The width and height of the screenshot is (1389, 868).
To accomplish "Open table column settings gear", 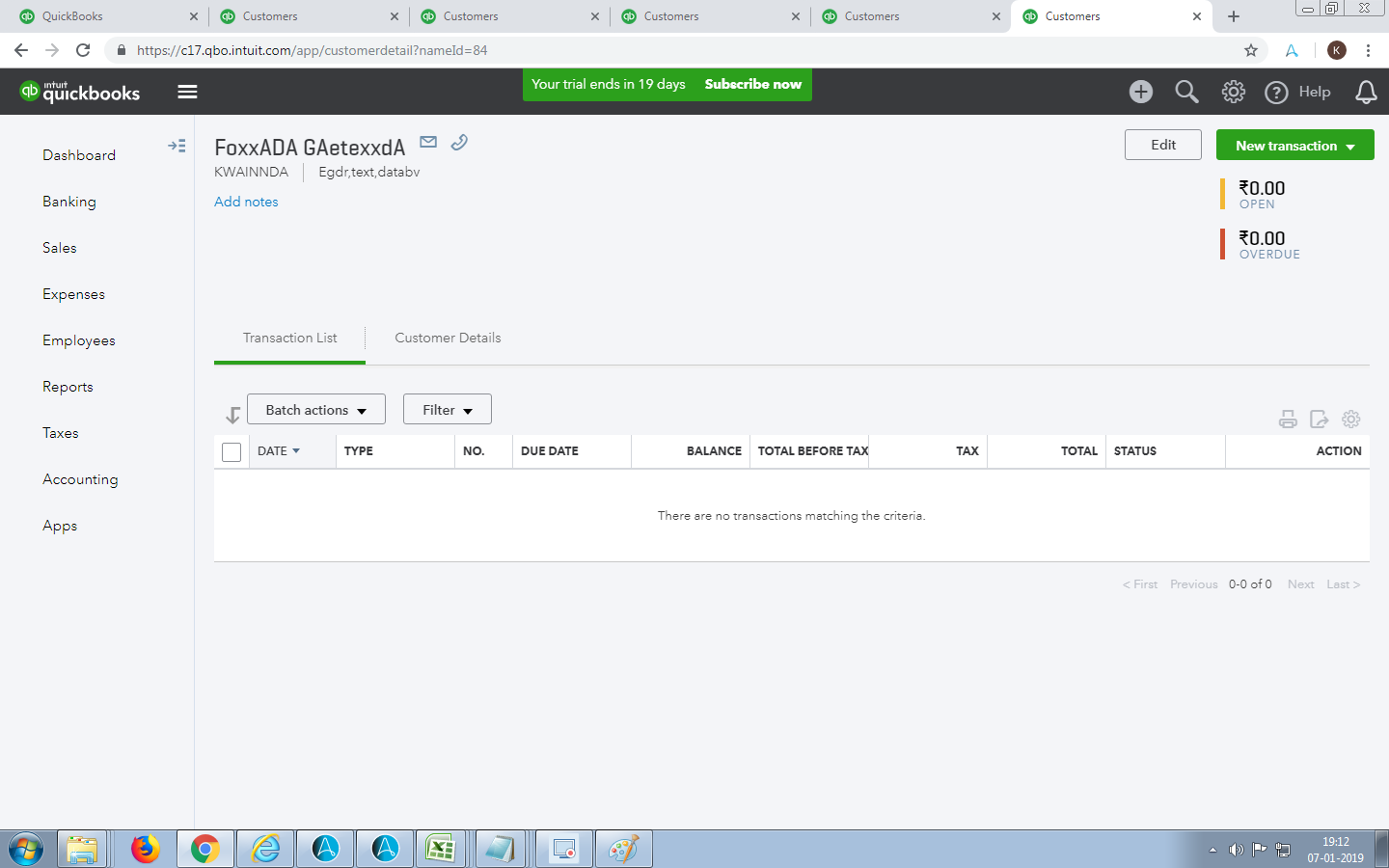I will [1351, 419].
